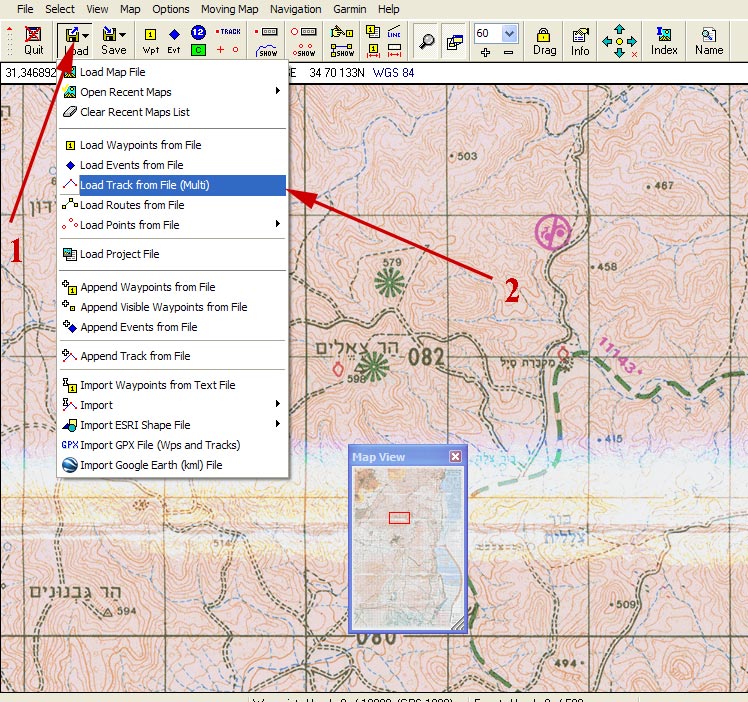Click the blue 12 circle icon
Image resolution: width=748 pixels, height=702 pixels.
pos(198,32)
